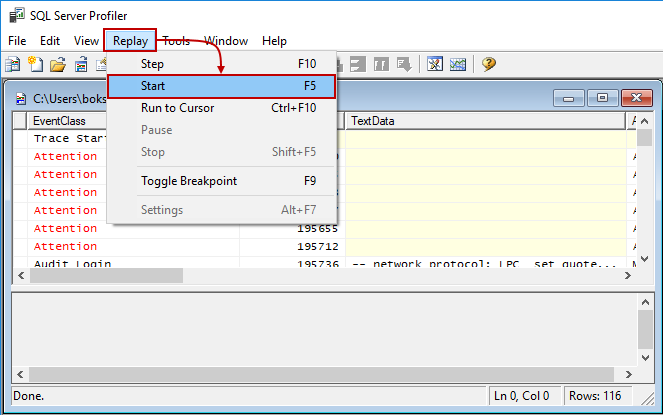Open replay Settings menu item

tap(222, 210)
